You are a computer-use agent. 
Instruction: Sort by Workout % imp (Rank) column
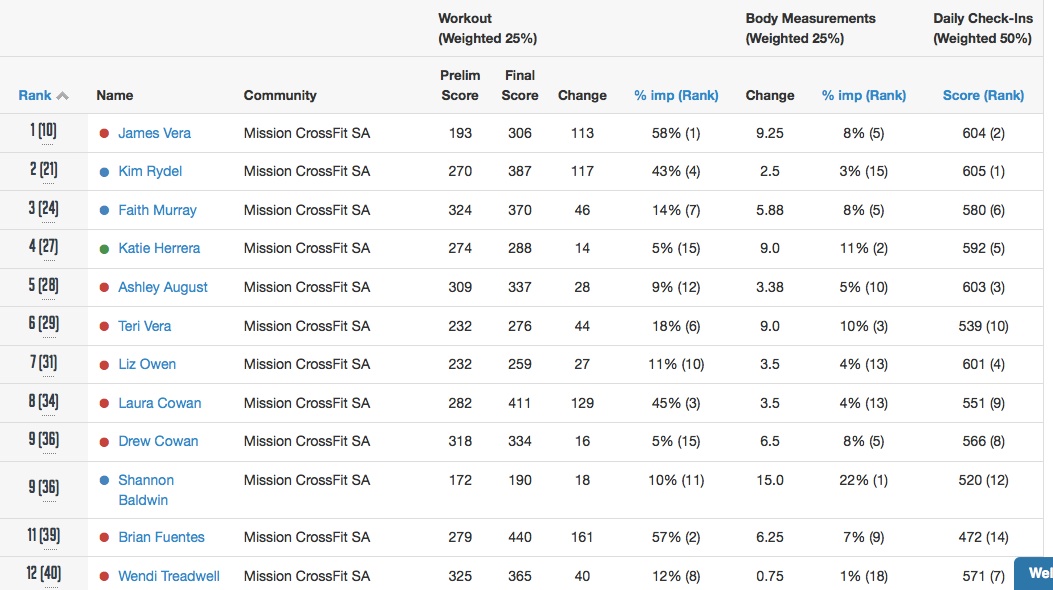point(676,96)
